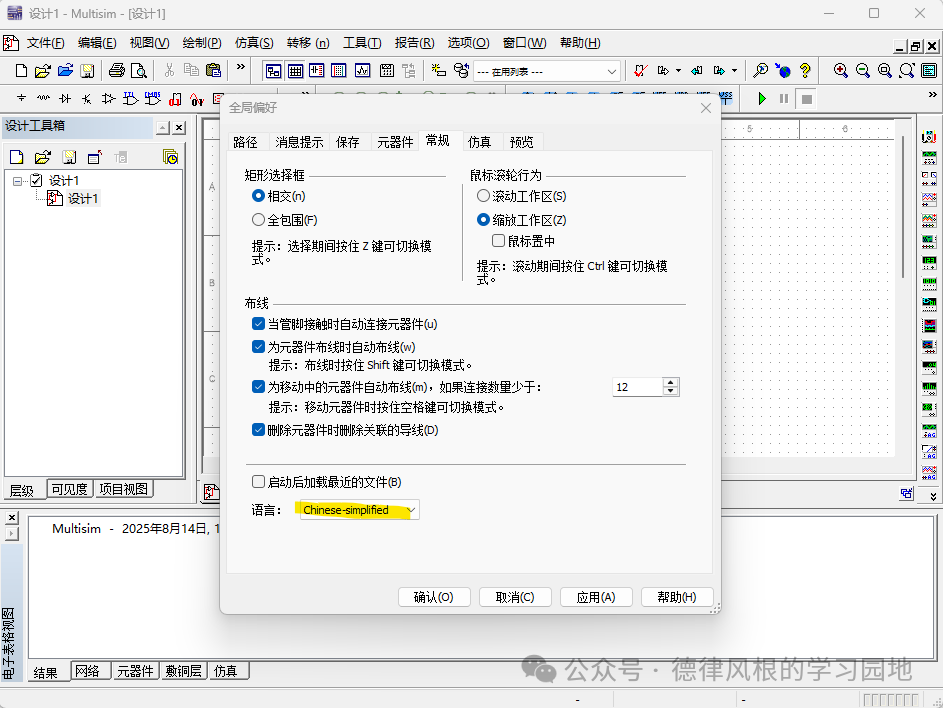Click the 确认(O) button
This screenshot has height=708, width=943.
[434, 597]
